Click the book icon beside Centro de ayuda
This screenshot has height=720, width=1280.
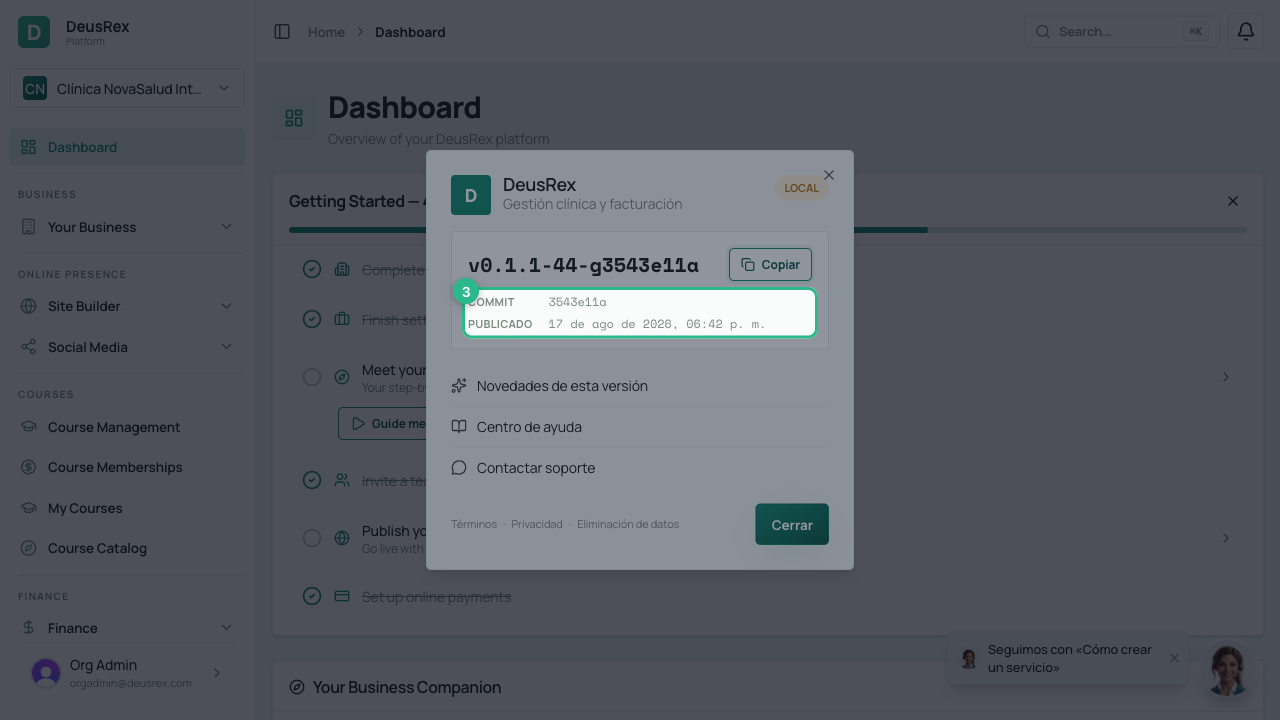point(459,427)
